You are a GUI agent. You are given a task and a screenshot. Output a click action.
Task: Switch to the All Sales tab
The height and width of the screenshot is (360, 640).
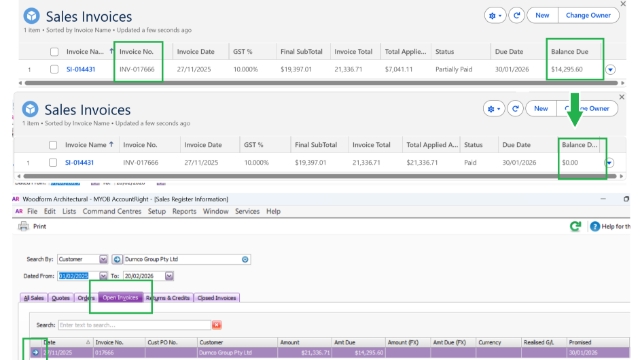tap(34, 298)
